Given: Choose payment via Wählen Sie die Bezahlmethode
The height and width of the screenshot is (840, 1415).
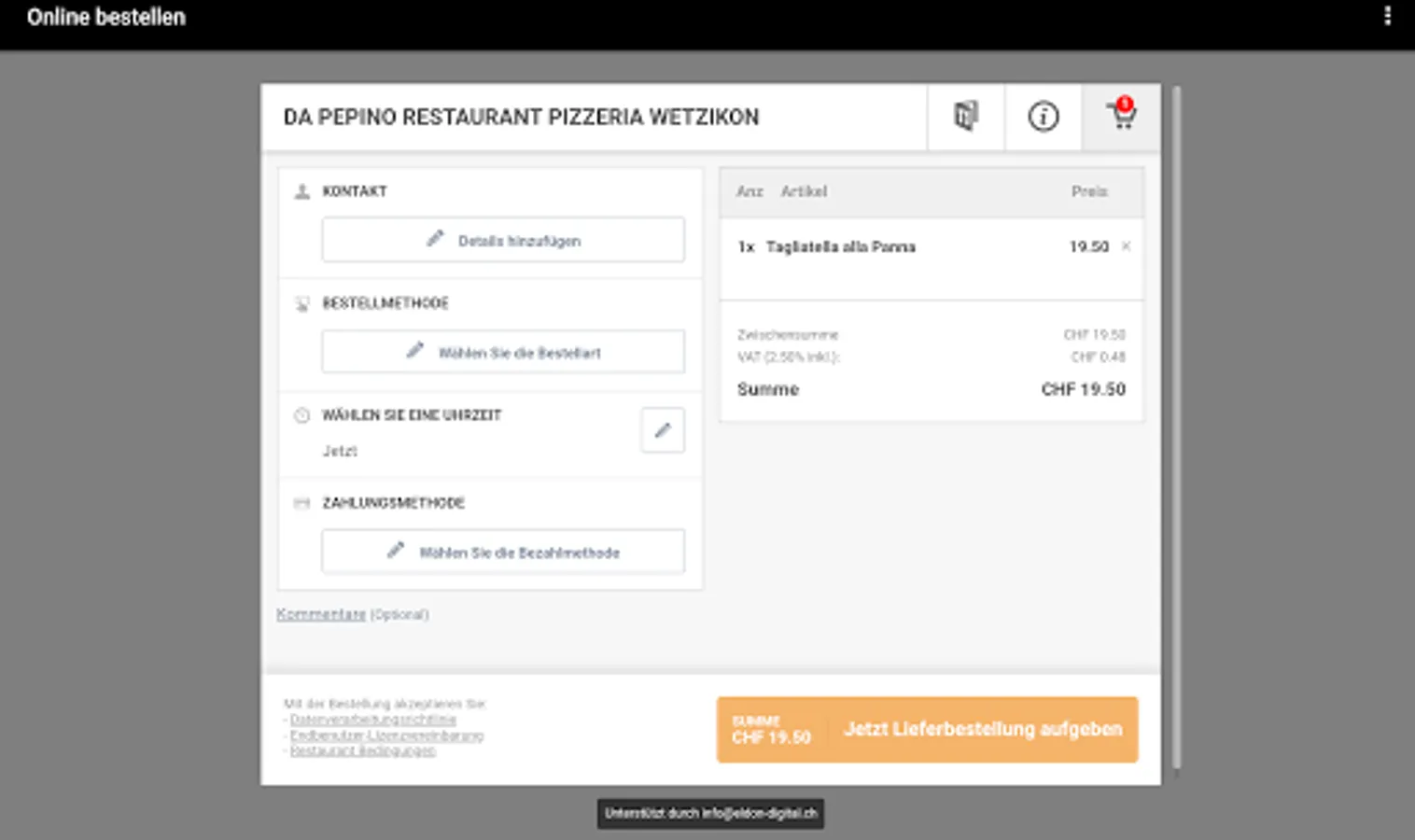Looking at the screenshot, I should click(x=503, y=553).
